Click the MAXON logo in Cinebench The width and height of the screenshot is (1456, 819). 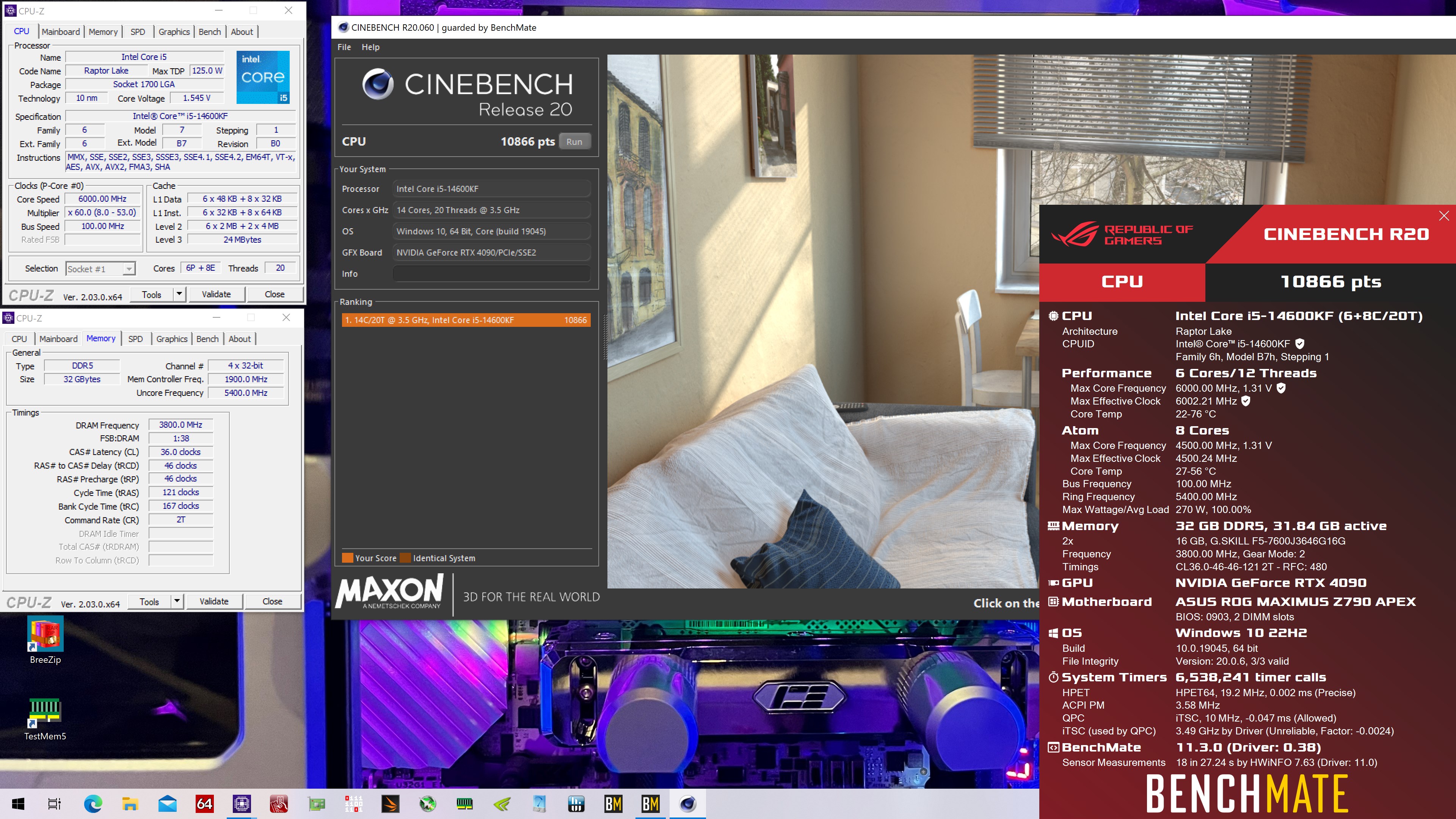pyautogui.click(x=390, y=592)
